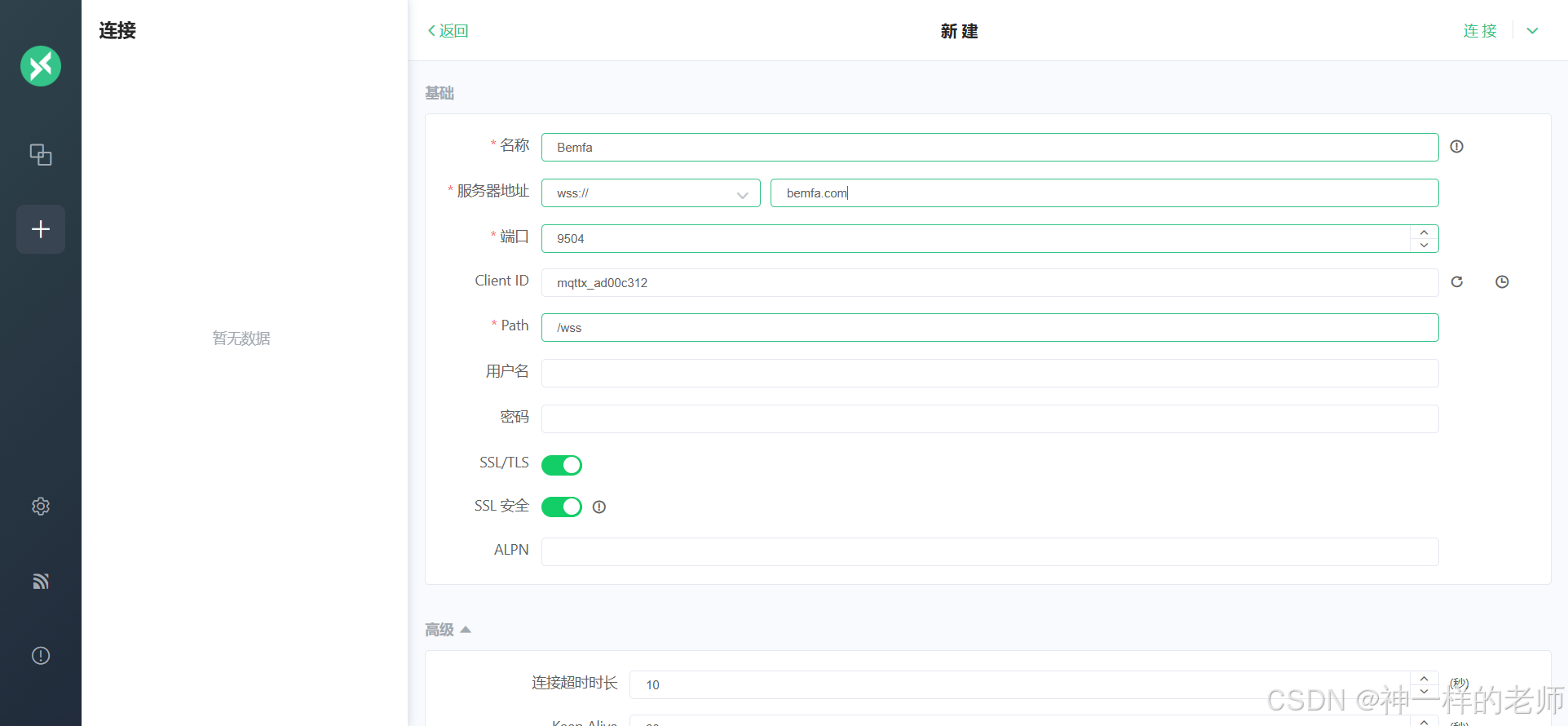Decrease 连接超时时长 with down arrow
The width and height of the screenshot is (1568, 726).
point(1424,691)
